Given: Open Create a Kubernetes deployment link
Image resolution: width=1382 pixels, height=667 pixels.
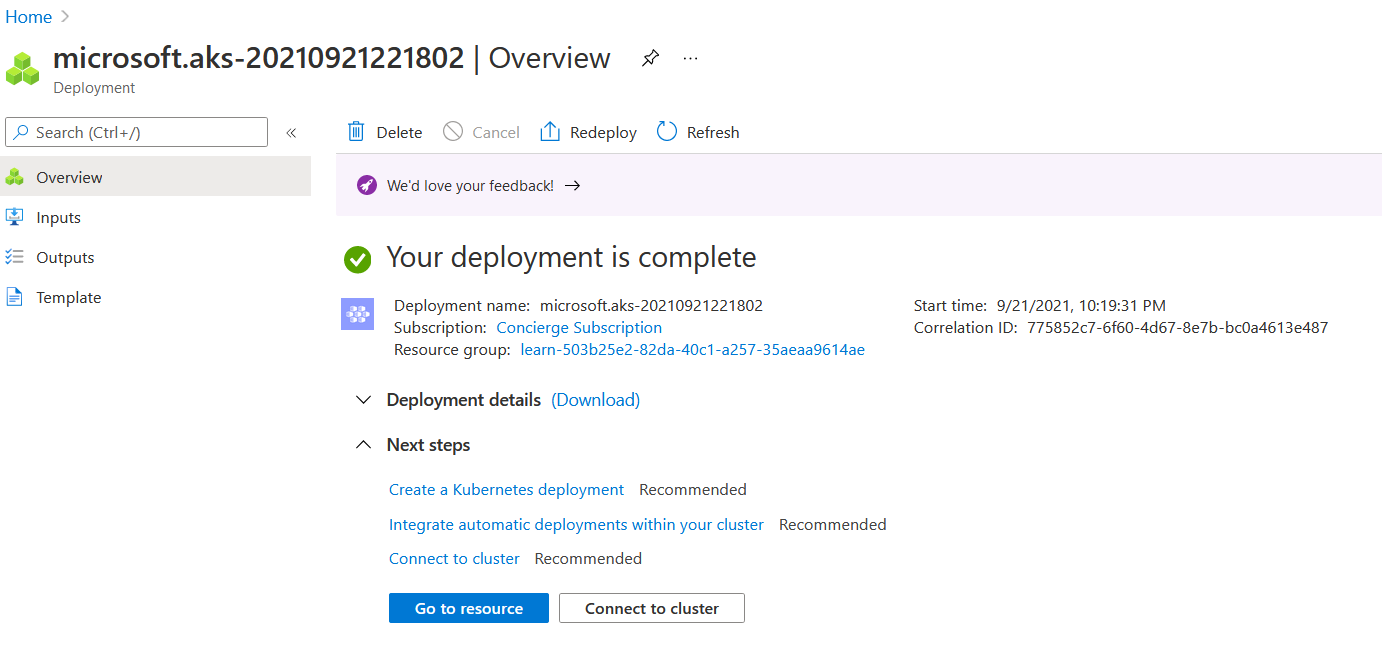Looking at the screenshot, I should click(506, 490).
